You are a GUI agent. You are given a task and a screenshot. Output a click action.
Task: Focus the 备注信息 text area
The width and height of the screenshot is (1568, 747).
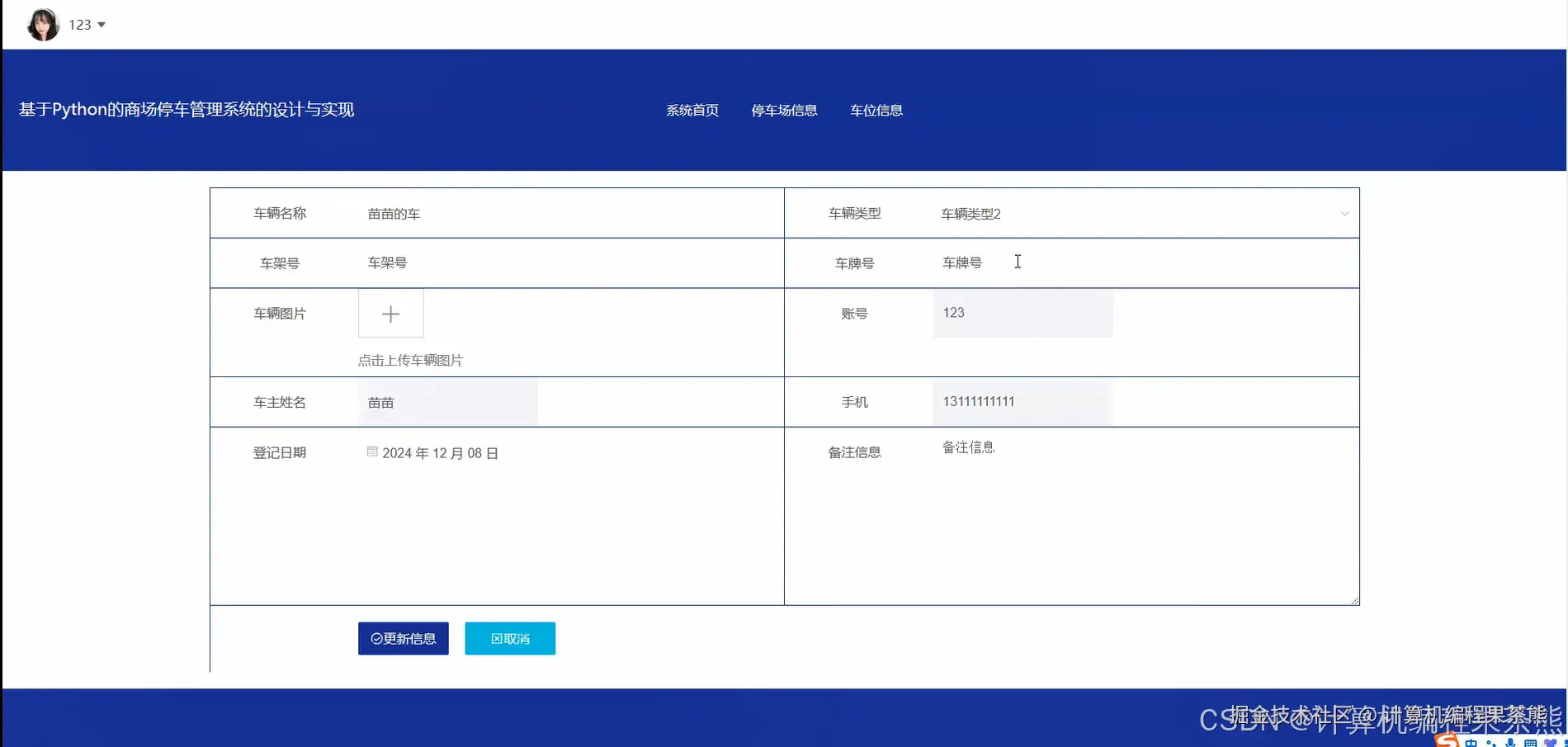tap(1145, 517)
